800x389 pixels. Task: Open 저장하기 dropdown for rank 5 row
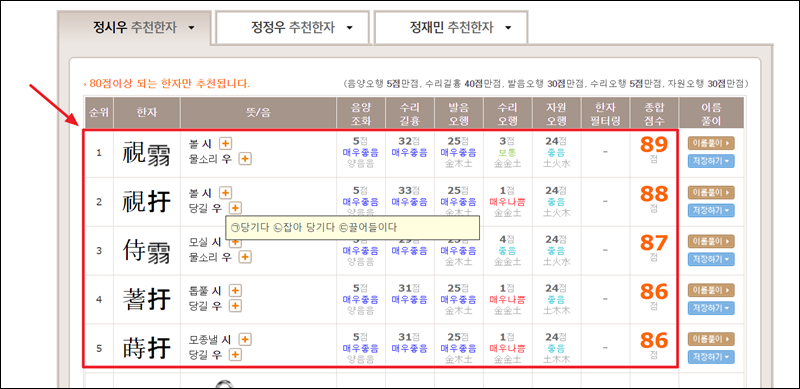(x=711, y=357)
